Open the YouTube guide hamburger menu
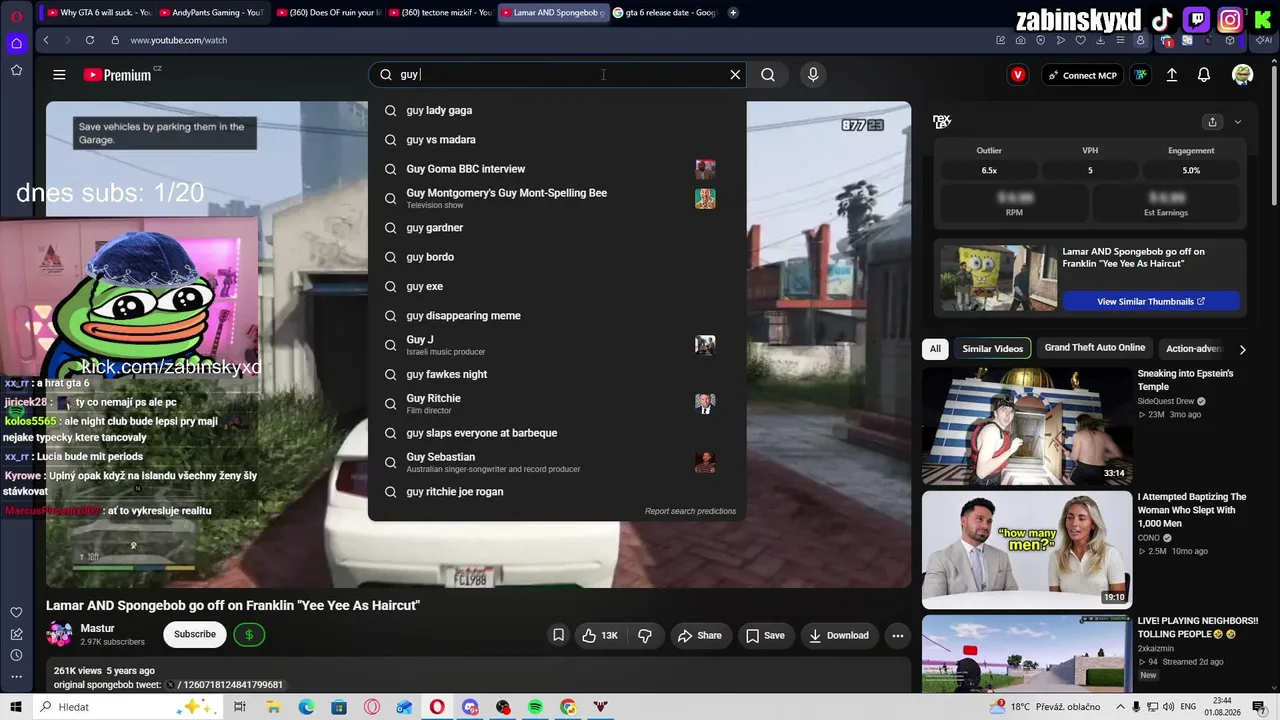 59,75
